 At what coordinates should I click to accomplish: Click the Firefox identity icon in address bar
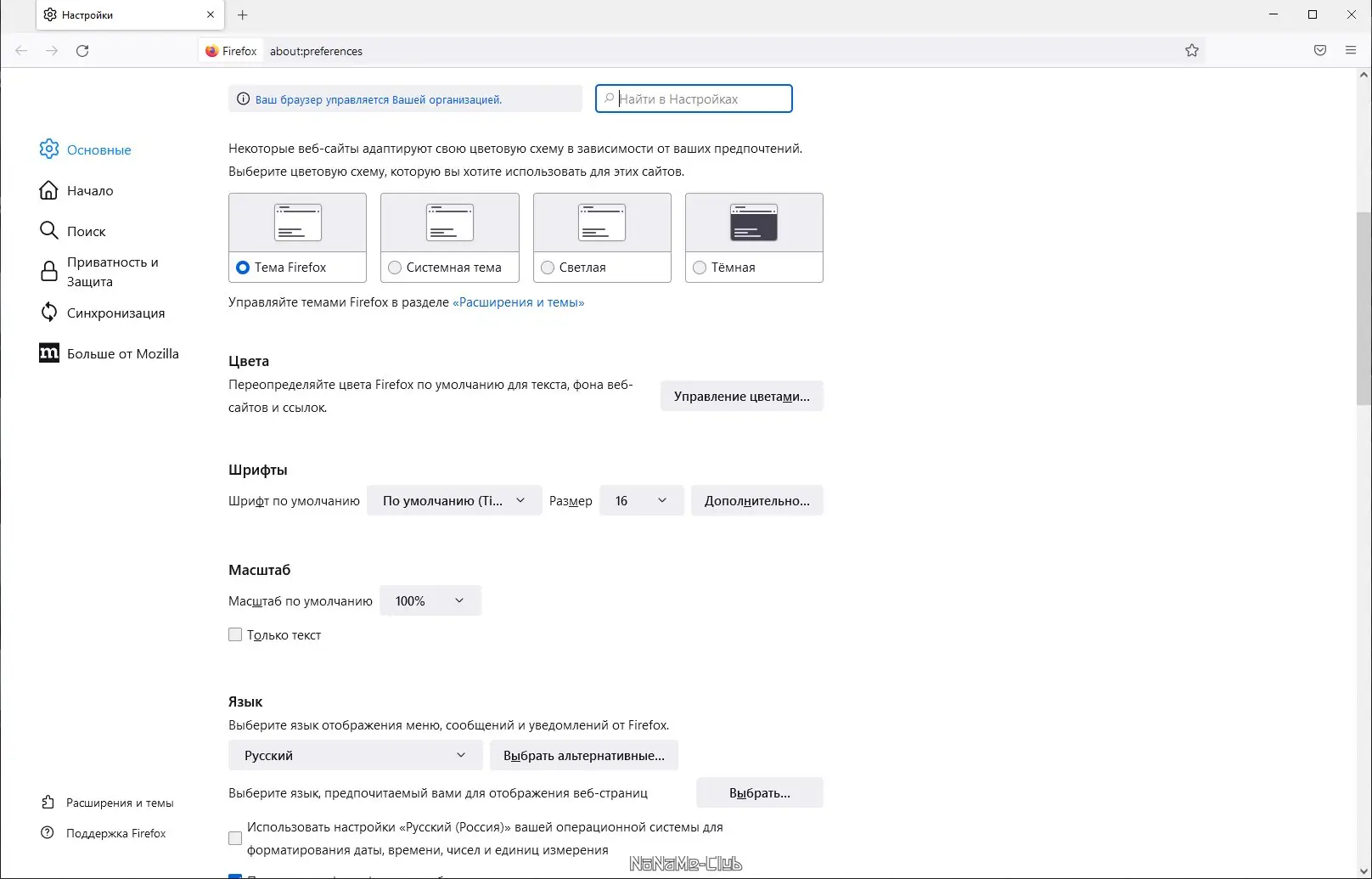click(212, 51)
